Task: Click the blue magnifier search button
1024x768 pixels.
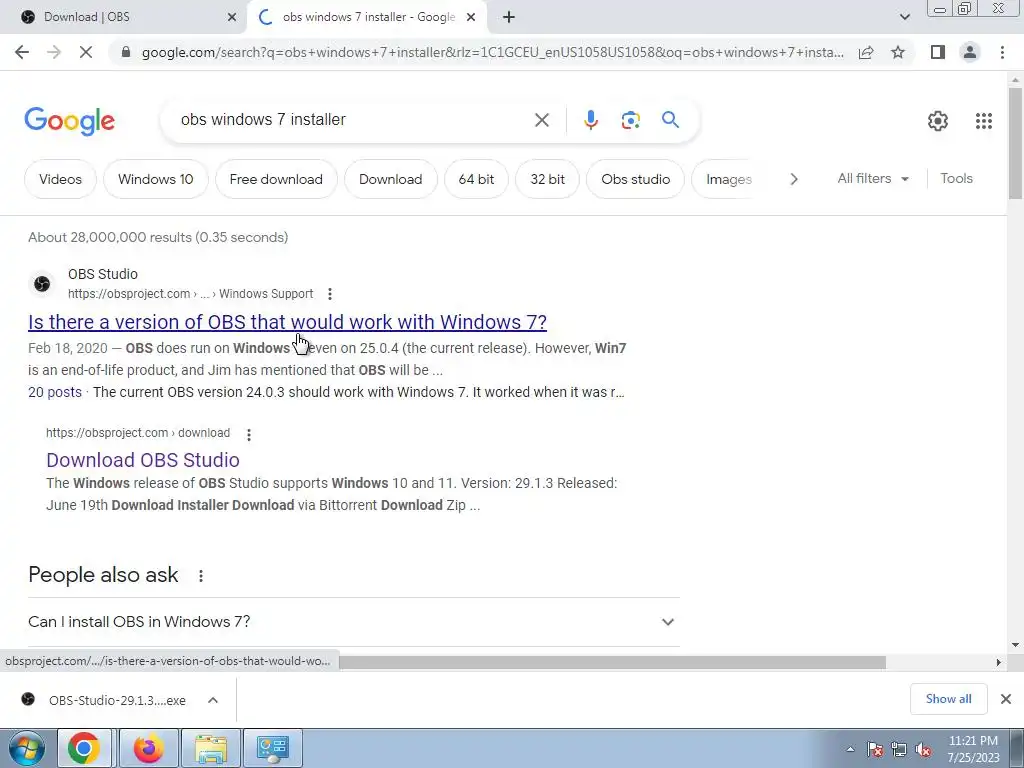Action: pos(670,120)
